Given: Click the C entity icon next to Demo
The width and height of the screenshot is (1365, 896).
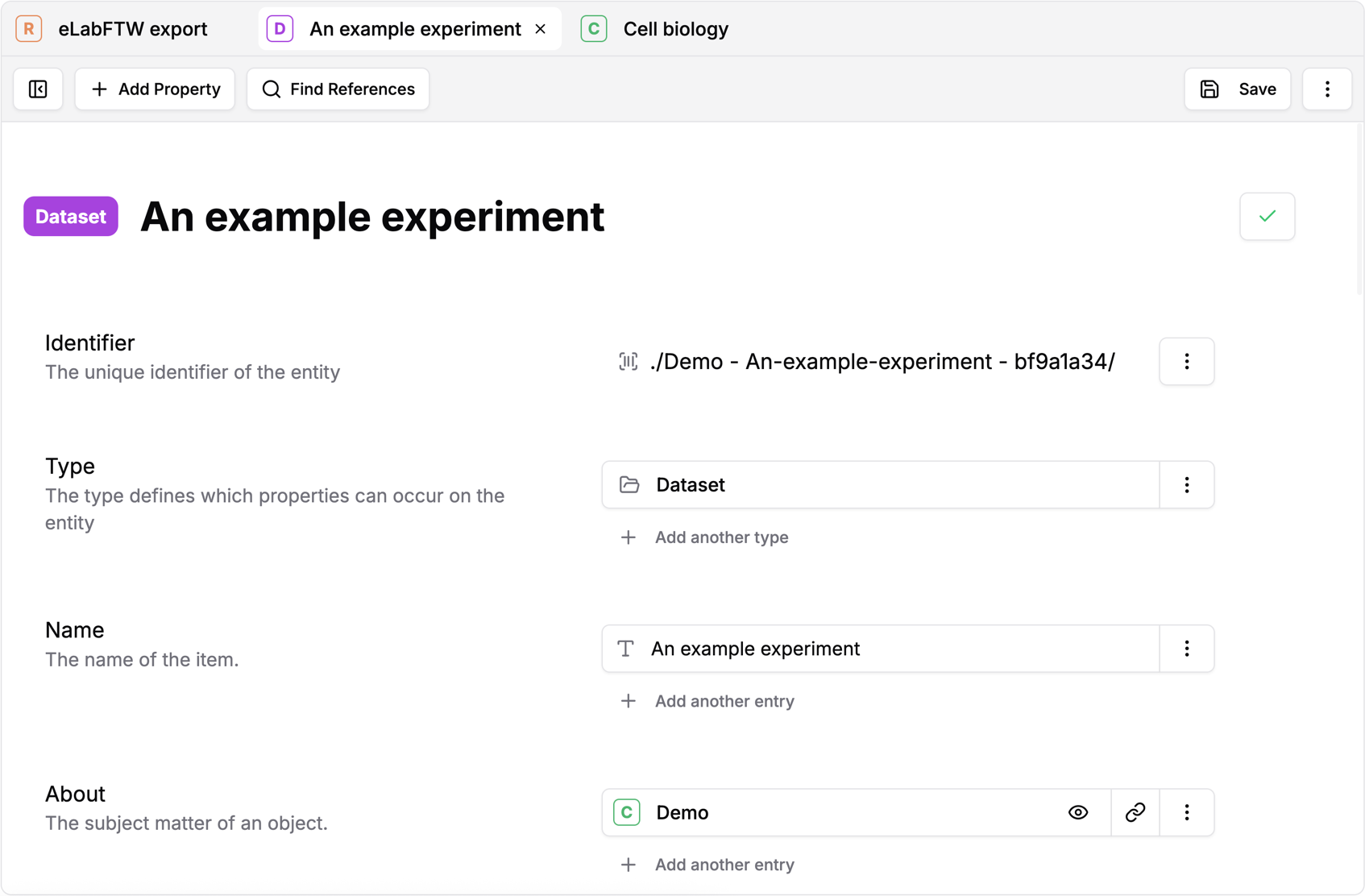Looking at the screenshot, I should click(x=626, y=812).
